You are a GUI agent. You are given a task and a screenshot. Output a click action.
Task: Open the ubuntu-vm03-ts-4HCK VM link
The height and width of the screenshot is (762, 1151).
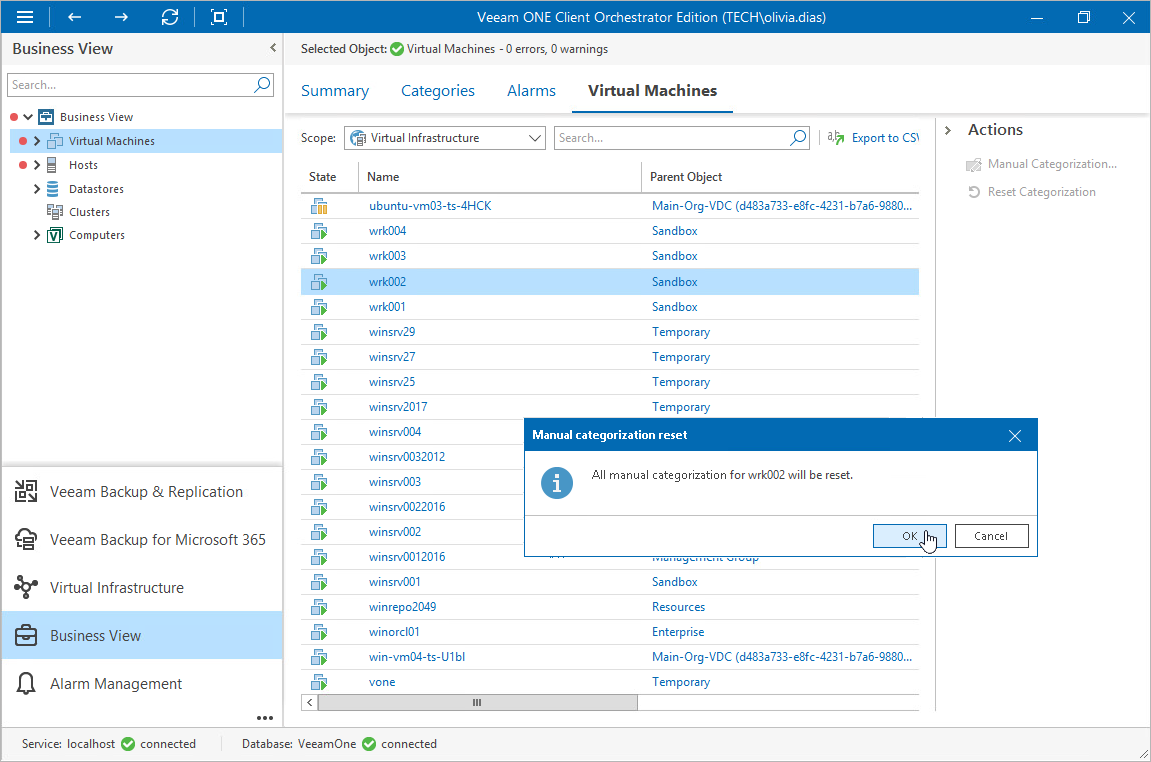(430, 206)
